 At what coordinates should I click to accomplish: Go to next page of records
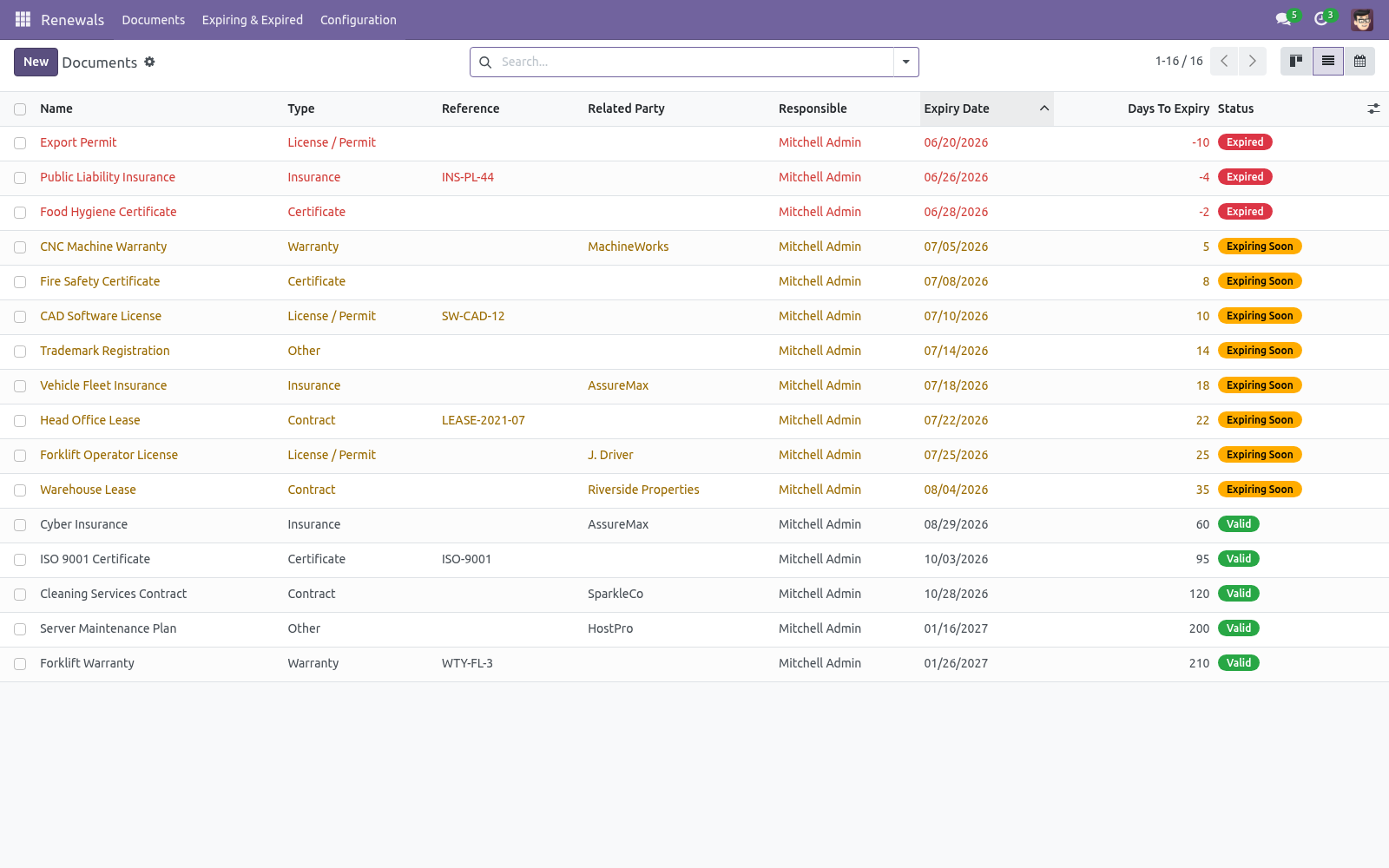tap(1252, 61)
